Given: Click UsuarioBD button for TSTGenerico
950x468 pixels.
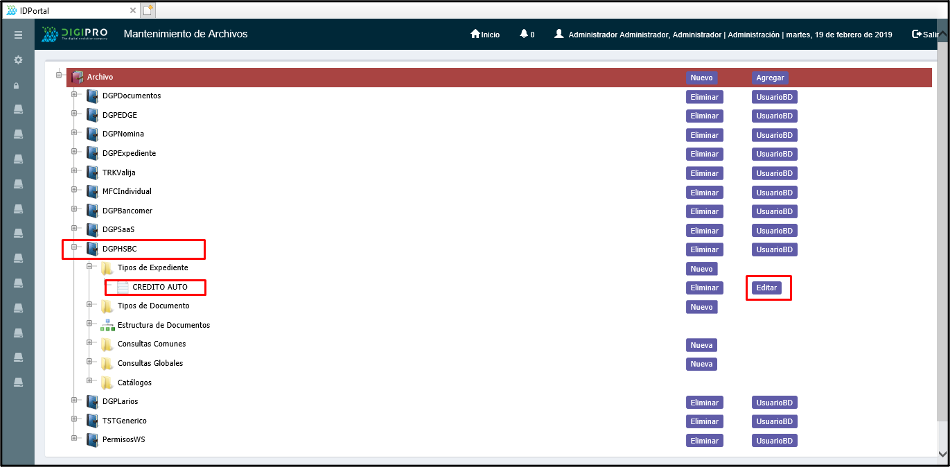Looking at the screenshot, I should (x=774, y=421).
